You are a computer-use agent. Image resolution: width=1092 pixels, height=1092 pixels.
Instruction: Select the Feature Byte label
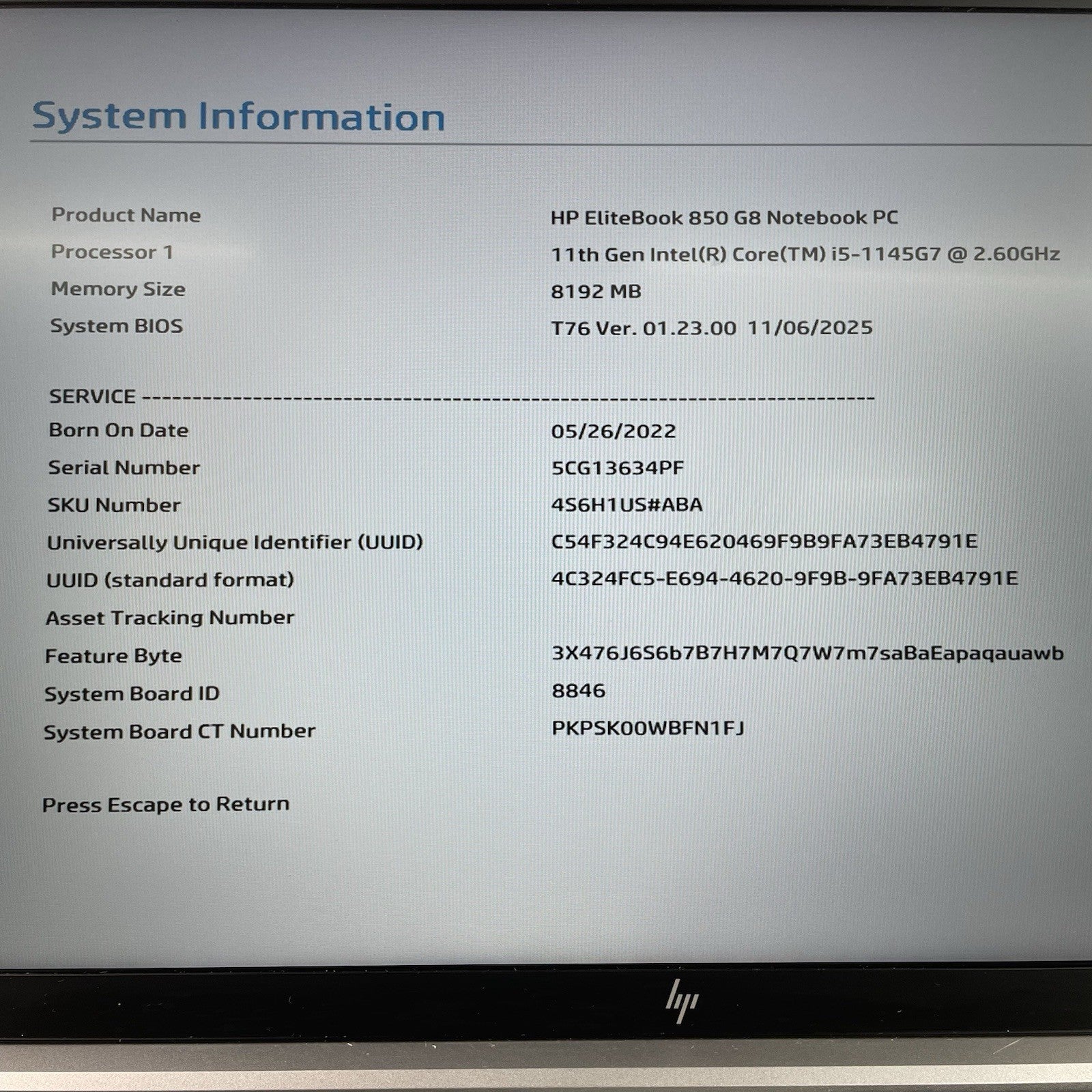[113, 656]
